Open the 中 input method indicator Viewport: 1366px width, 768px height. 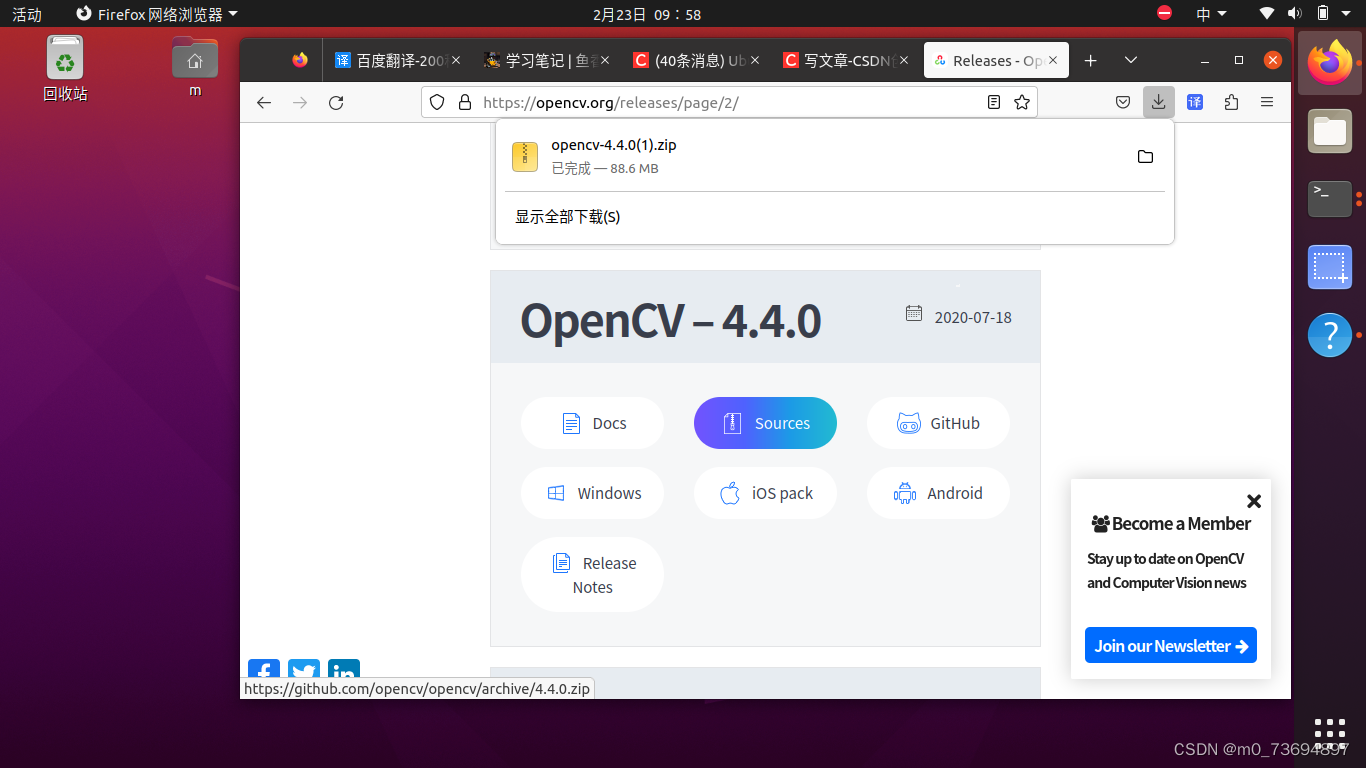pyautogui.click(x=1211, y=14)
